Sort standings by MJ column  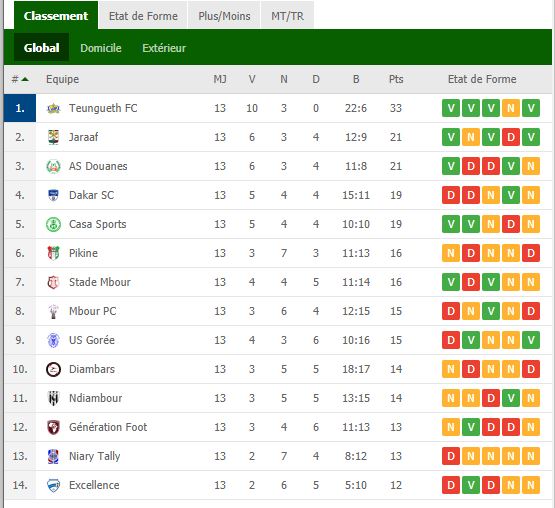220,79
